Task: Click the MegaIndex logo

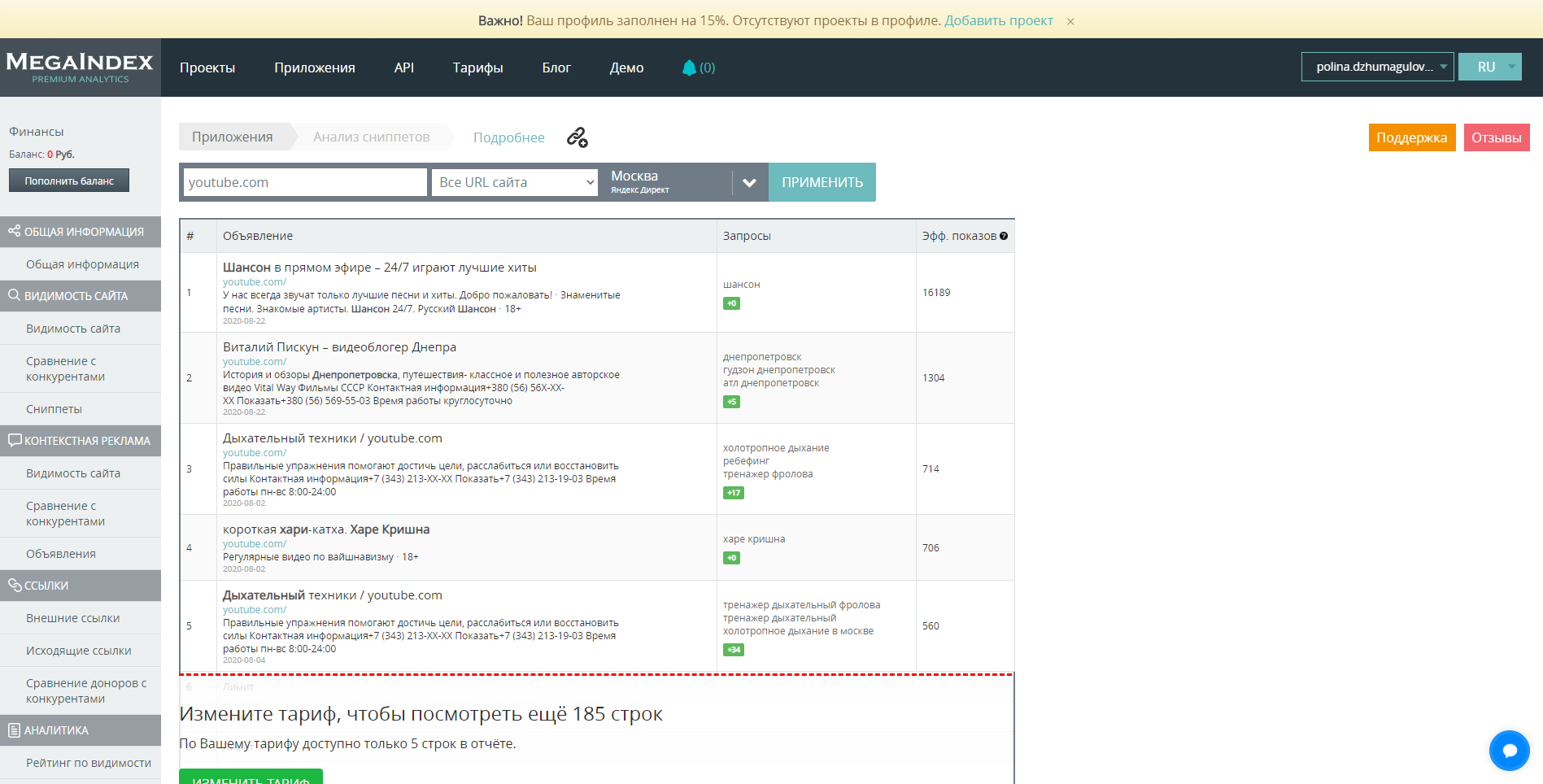Action: [80, 68]
